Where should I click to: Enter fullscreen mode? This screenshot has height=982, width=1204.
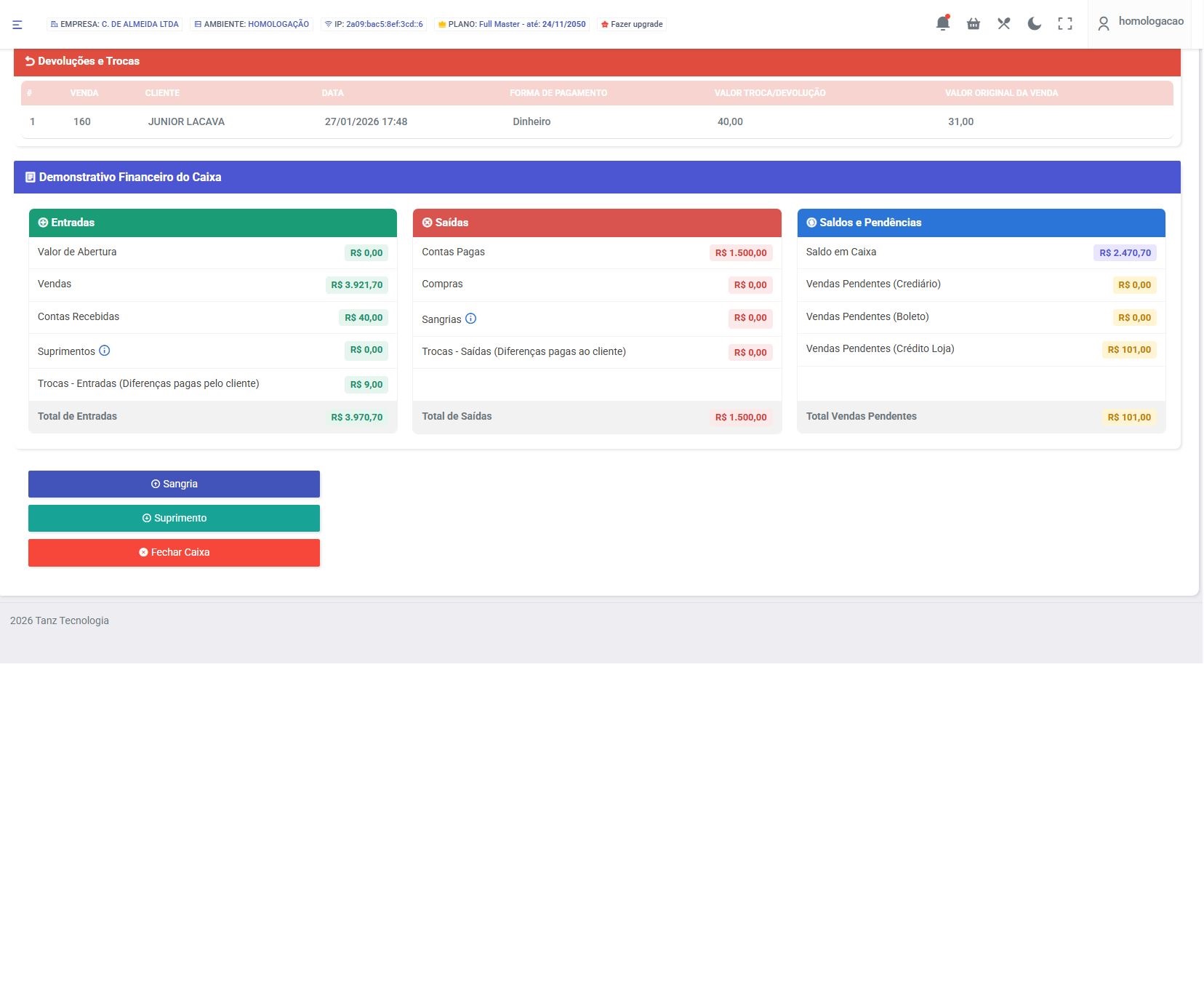1065,24
